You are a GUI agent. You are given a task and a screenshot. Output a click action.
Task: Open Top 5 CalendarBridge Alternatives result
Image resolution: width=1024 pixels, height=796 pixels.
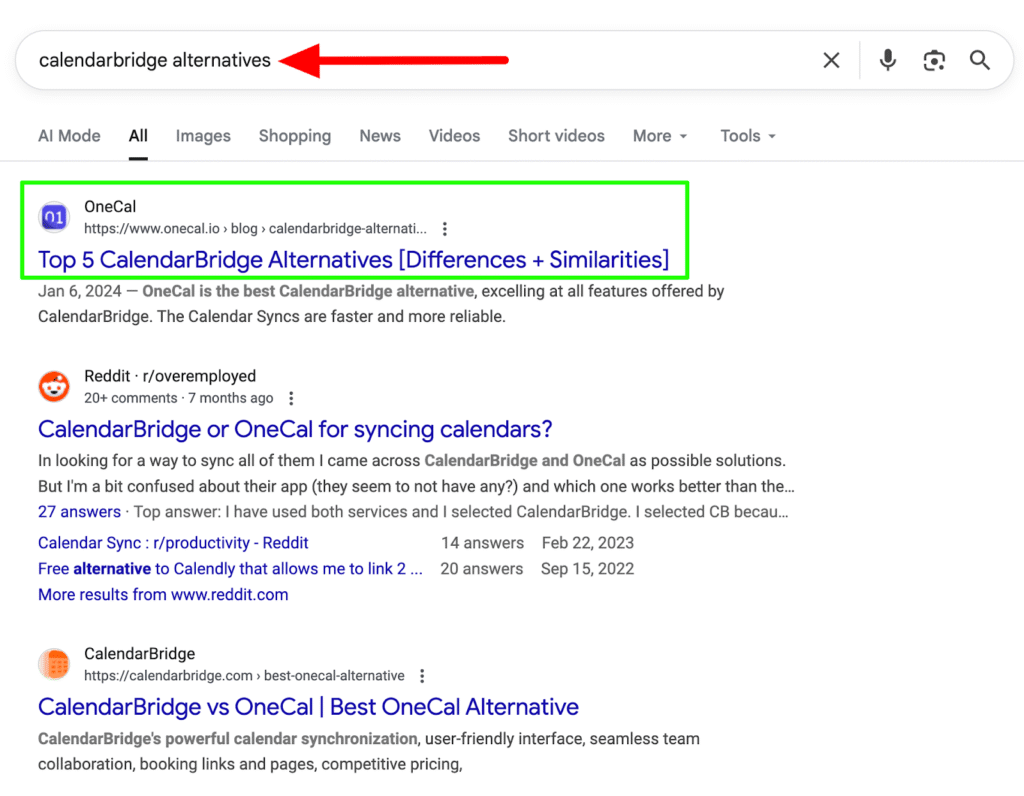(353, 260)
